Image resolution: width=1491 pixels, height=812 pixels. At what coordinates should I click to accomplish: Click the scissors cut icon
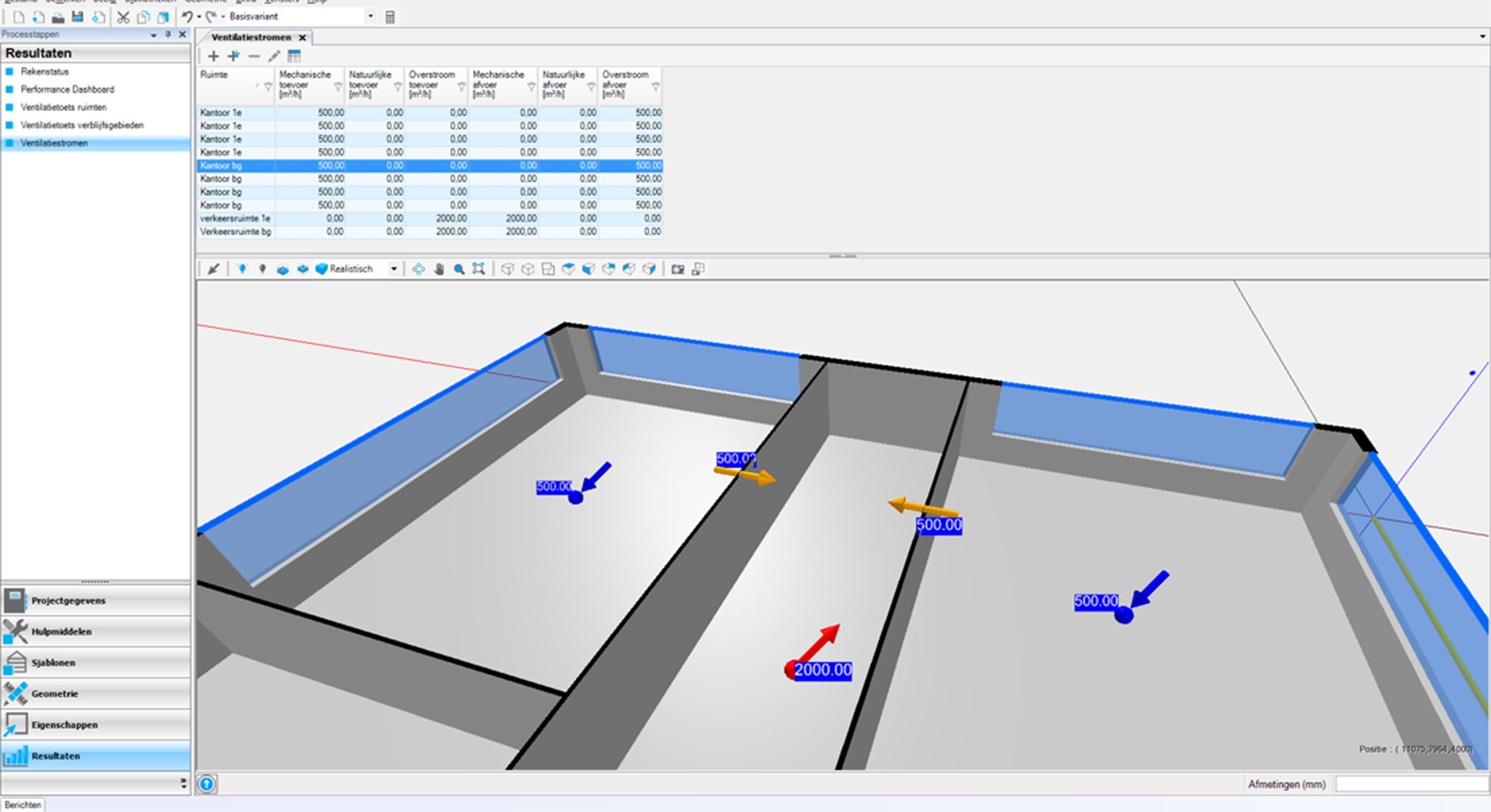(x=123, y=17)
